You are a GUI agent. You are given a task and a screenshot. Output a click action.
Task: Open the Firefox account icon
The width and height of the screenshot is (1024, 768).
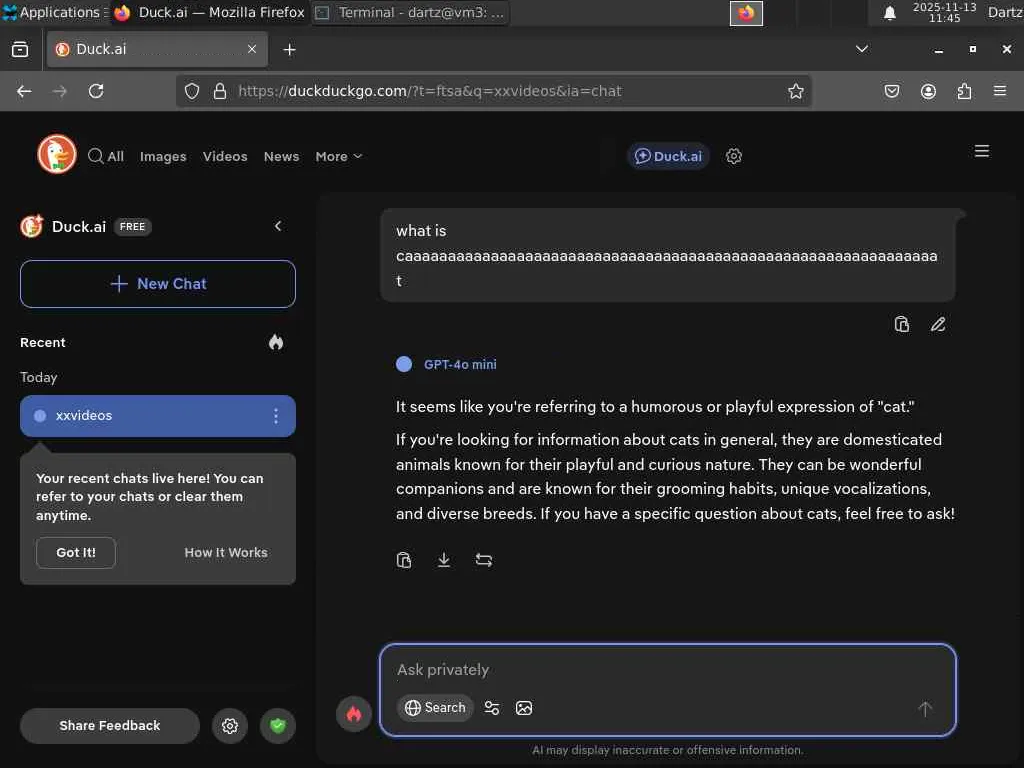click(x=928, y=91)
